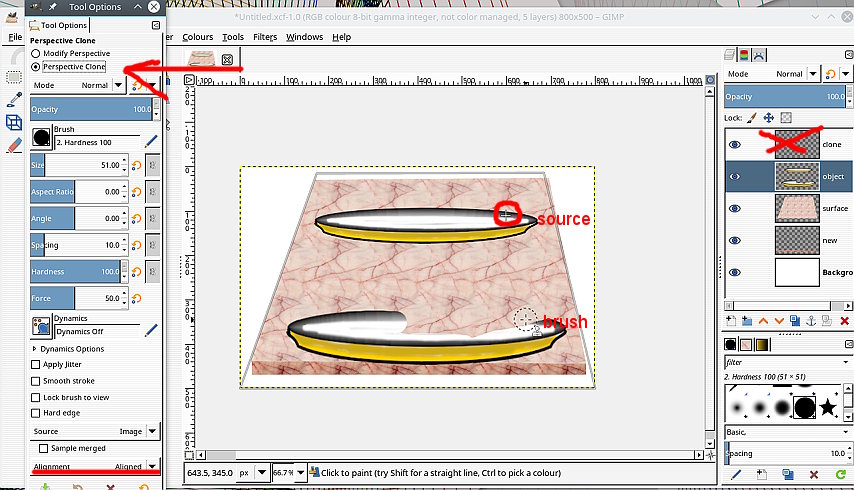Open the Alignment dropdown

[x=95, y=467]
